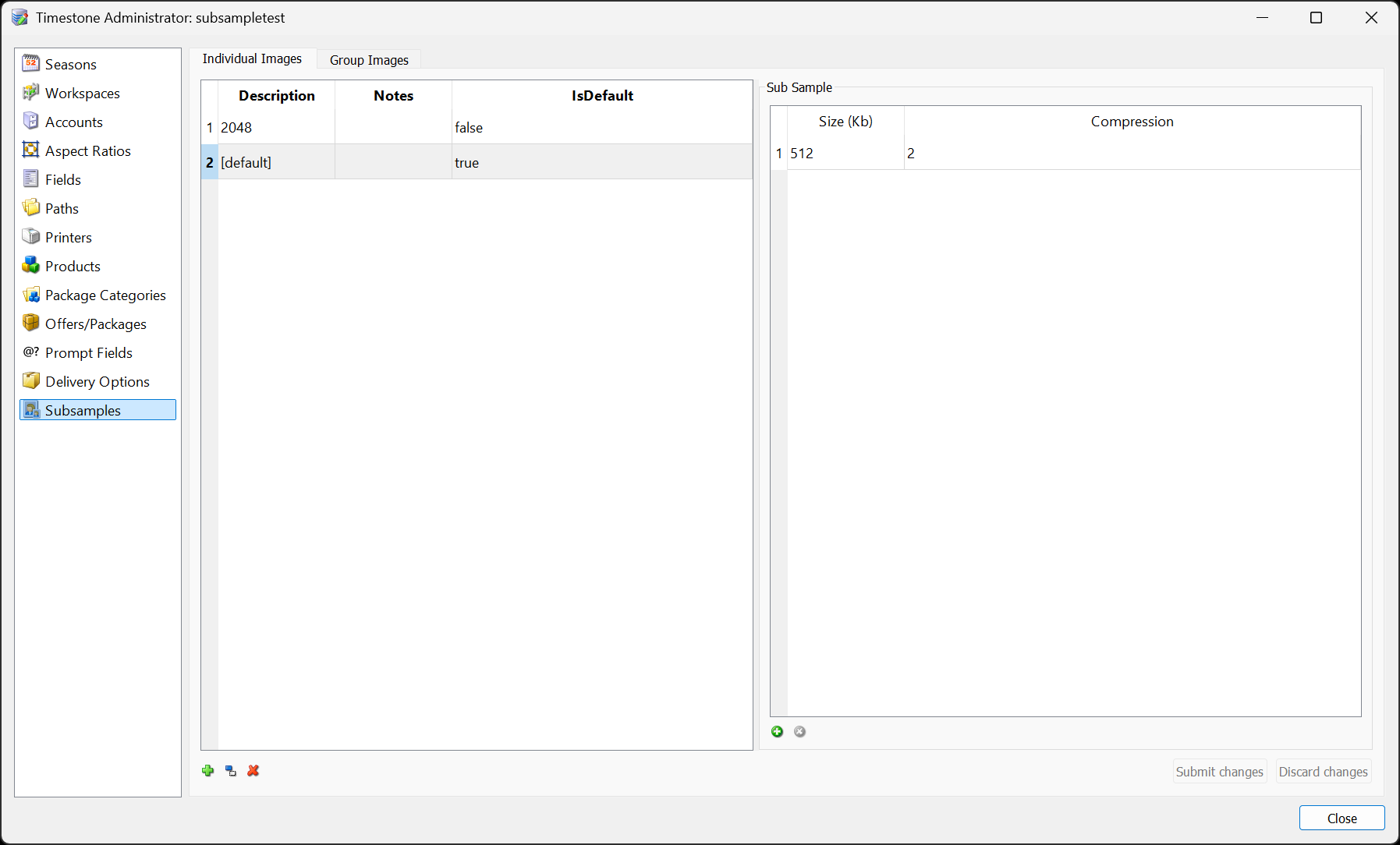Screen dimensions: 1400x845
Task: Select the [default] description cell
Action: click(277, 162)
